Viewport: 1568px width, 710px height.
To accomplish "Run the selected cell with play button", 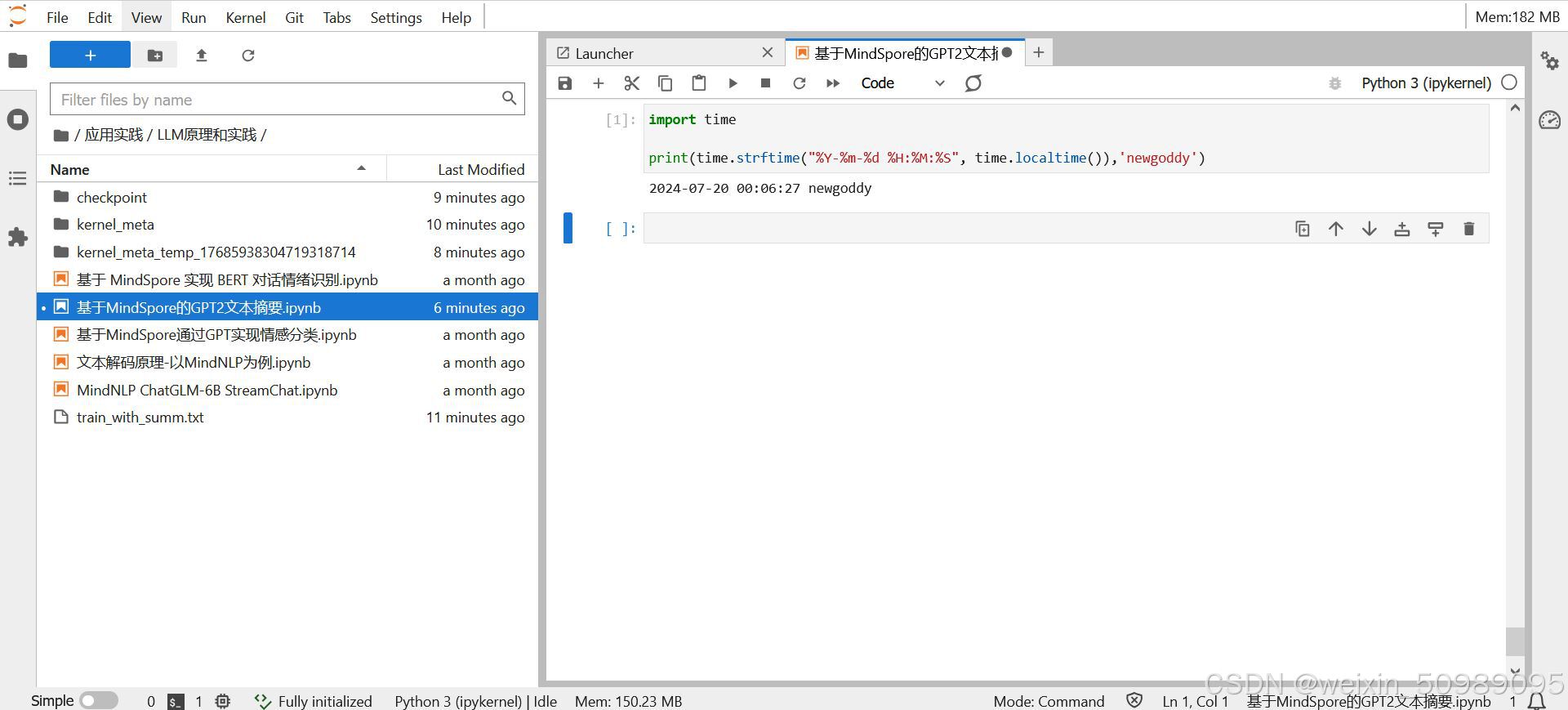I will [733, 83].
